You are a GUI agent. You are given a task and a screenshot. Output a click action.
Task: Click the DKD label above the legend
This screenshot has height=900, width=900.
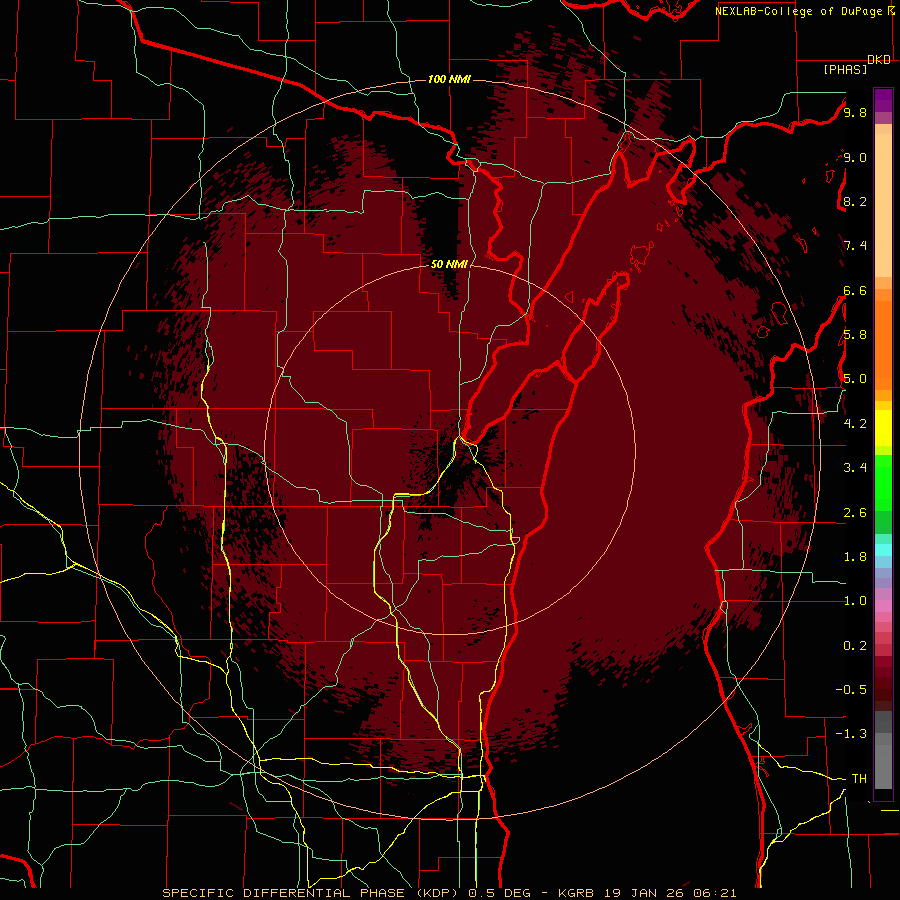click(879, 60)
